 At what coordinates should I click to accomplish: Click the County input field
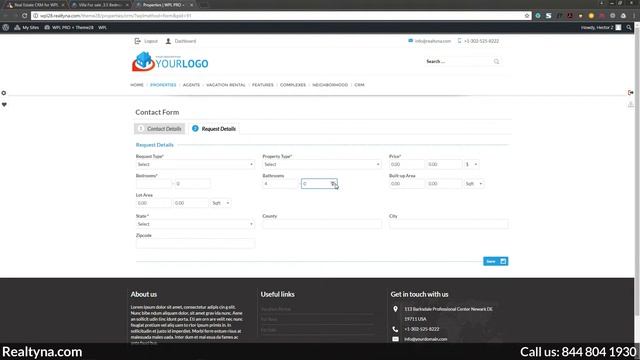coord(322,224)
